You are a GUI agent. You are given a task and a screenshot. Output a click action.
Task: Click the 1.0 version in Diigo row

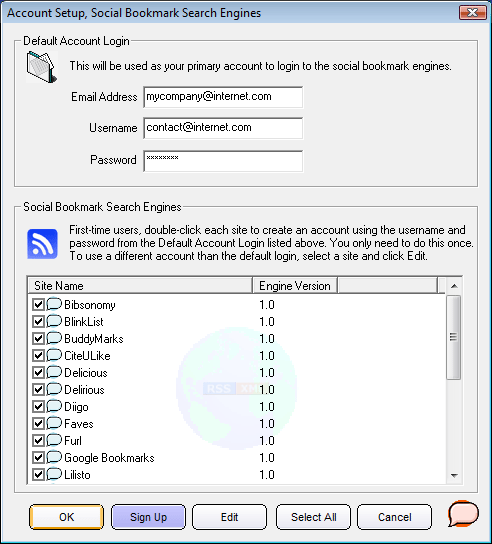pyautogui.click(x=267, y=407)
